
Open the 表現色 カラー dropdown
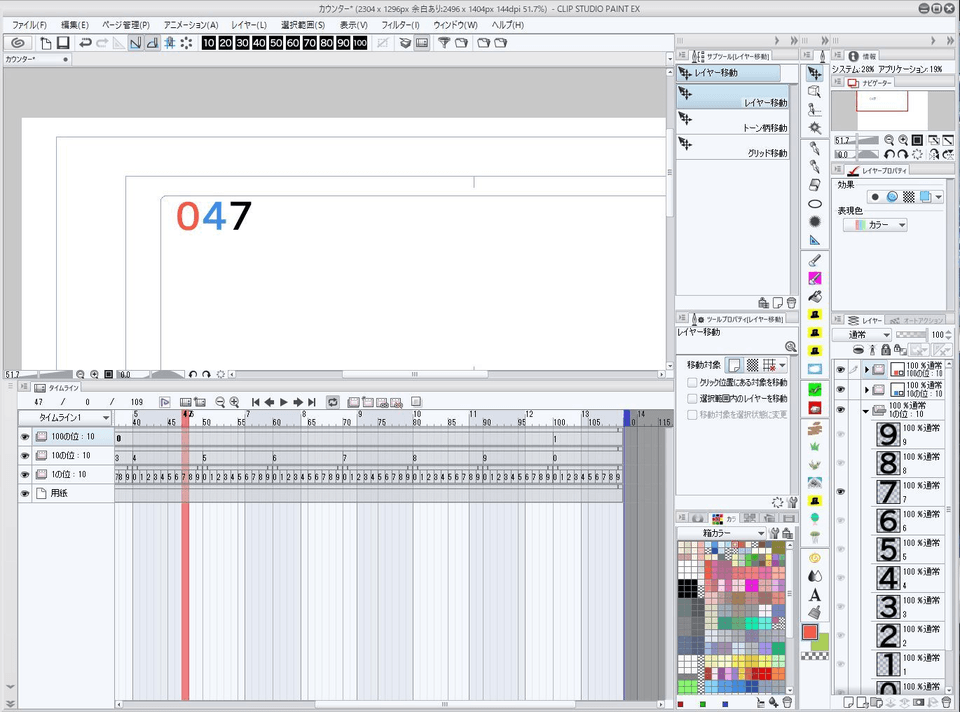pyautogui.click(x=876, y=226)
